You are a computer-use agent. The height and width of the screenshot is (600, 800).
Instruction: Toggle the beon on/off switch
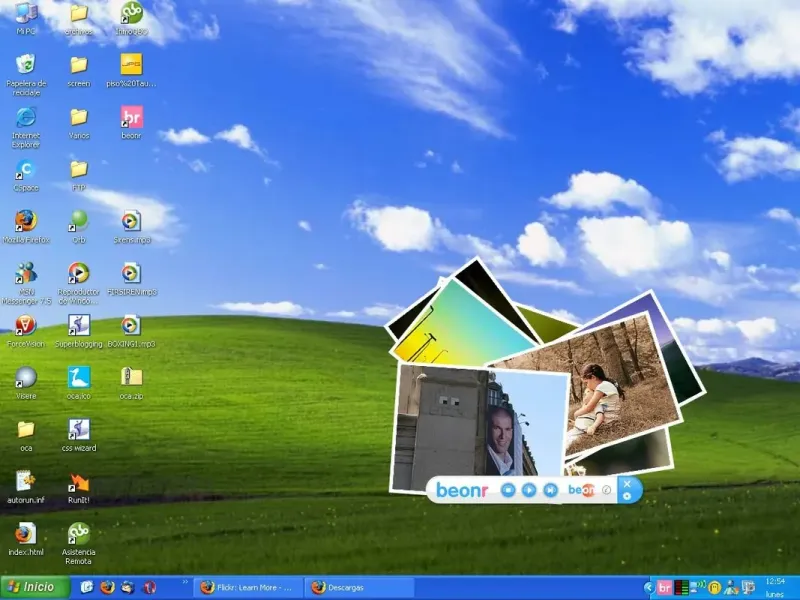[x=582, y=490]
